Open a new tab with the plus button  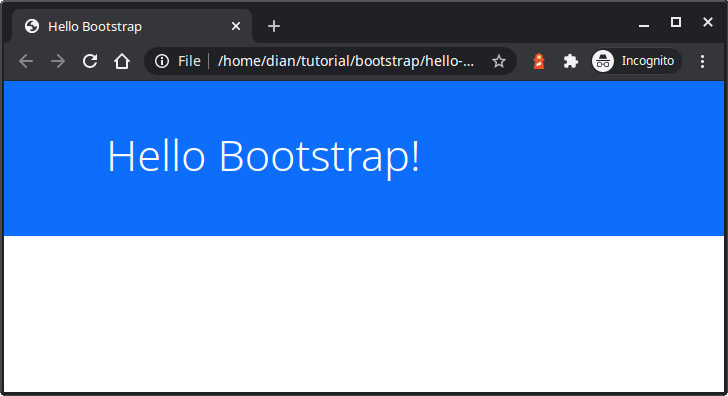coord(274,26)
